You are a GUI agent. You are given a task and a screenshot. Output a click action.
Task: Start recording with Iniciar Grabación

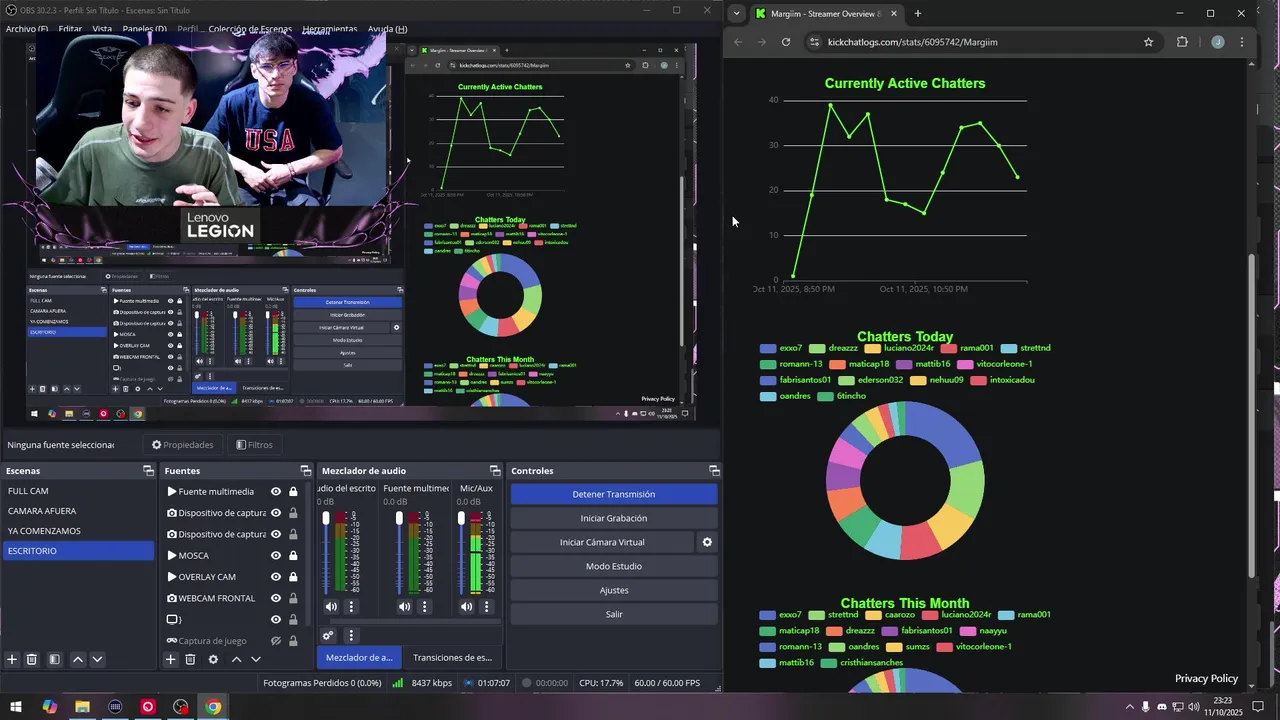614,518
